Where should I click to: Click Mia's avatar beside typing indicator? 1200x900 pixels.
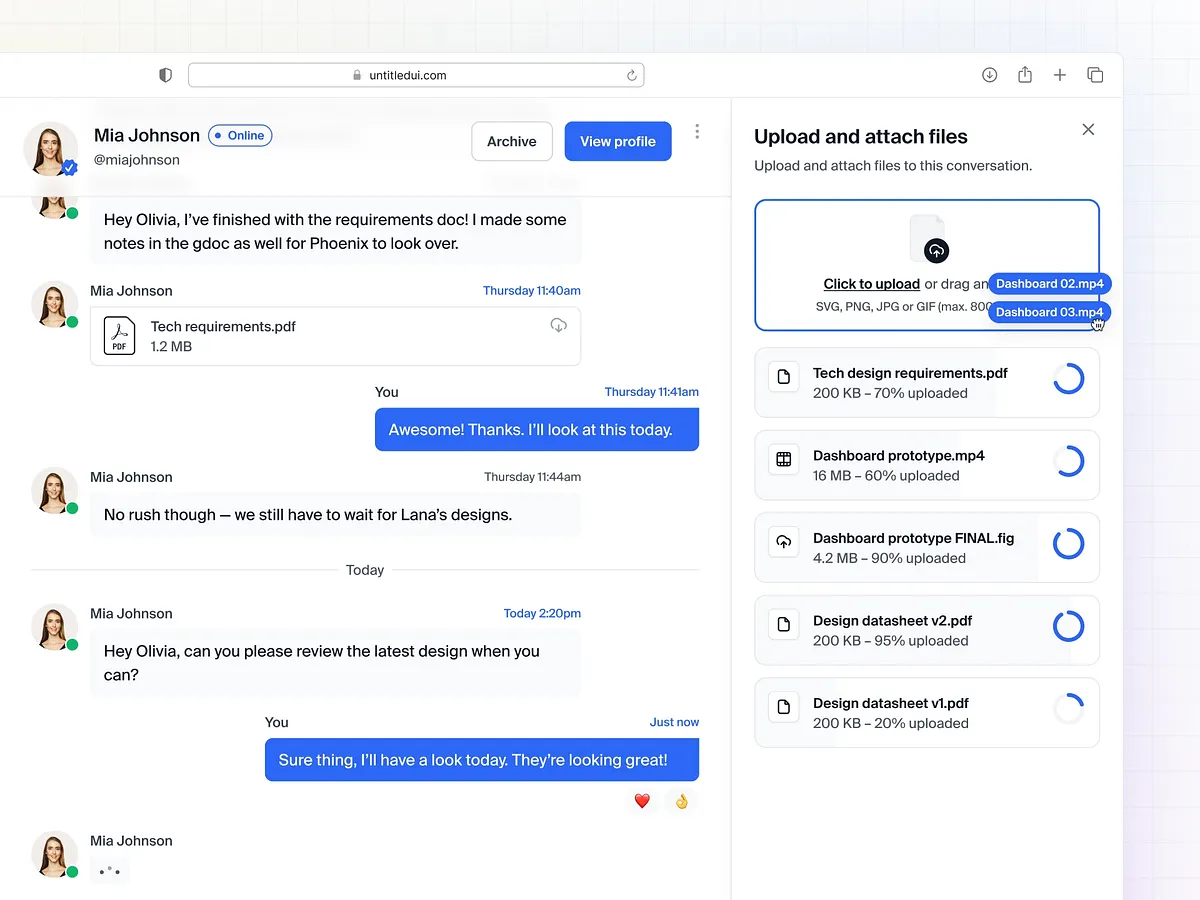coord(55,855)
